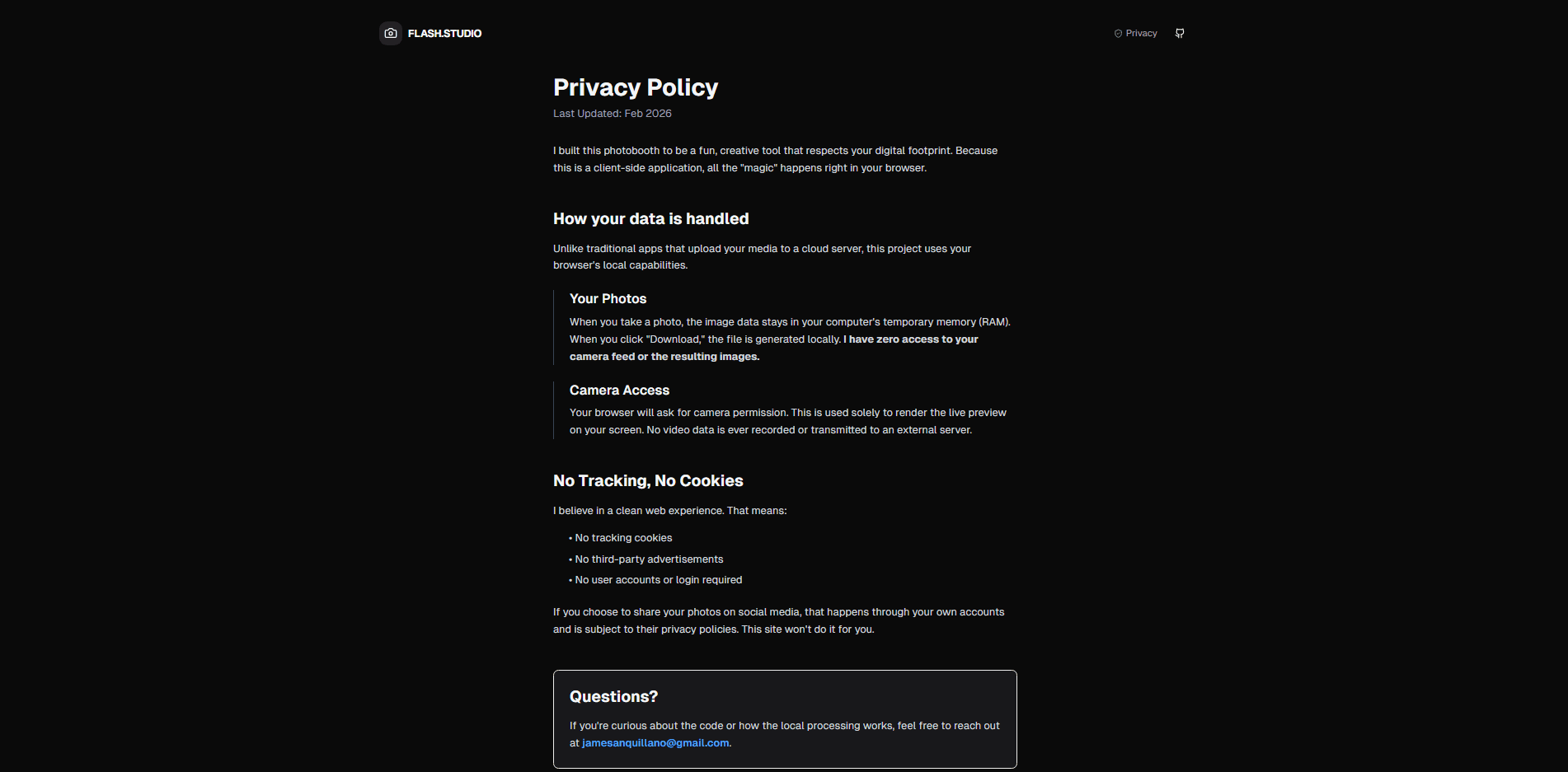Click the Privacy Policy main heading
The image size is (1568, 772).
(x=635, y=87)
